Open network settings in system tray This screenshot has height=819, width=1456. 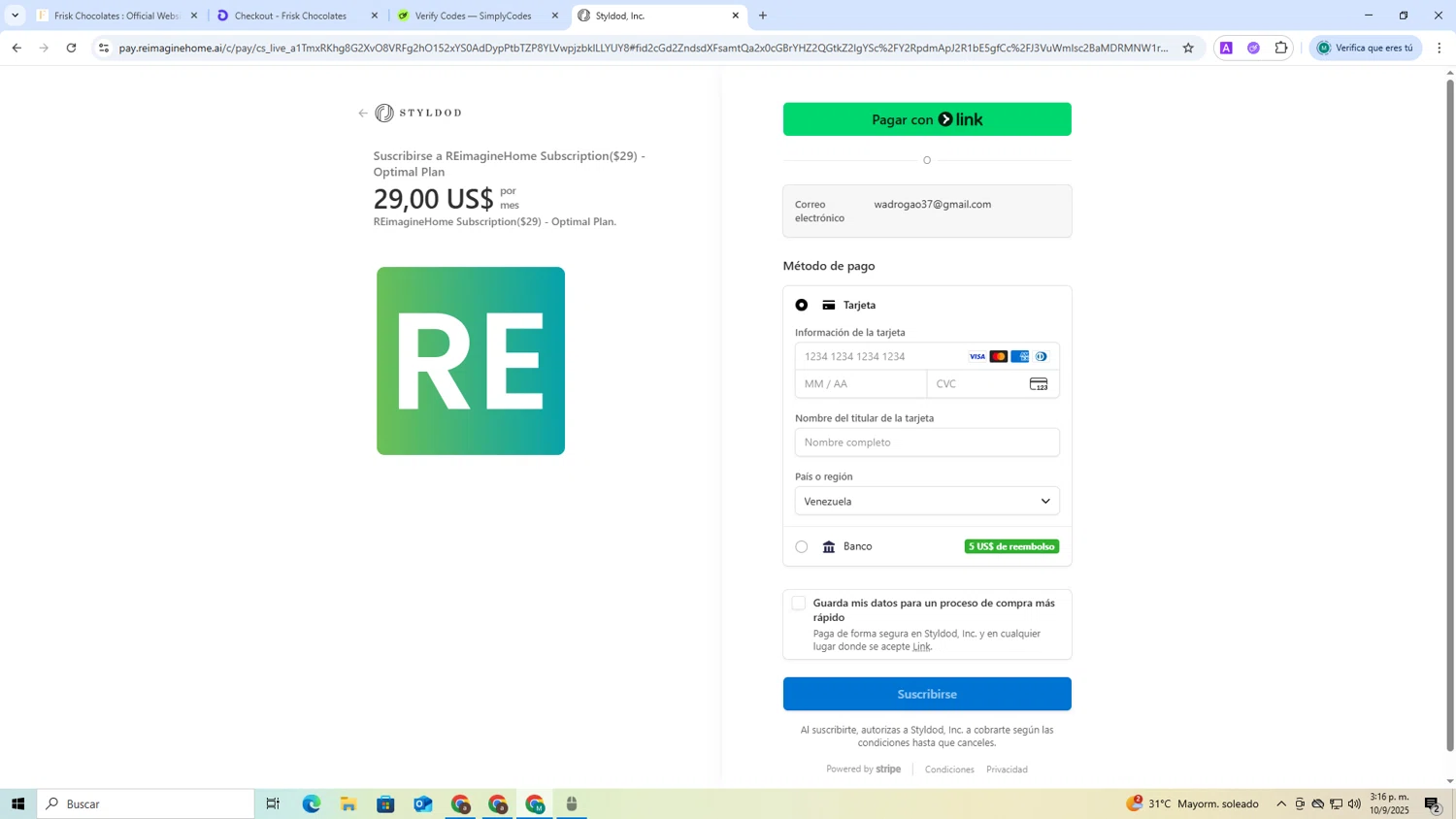[x=1336, y=803]
